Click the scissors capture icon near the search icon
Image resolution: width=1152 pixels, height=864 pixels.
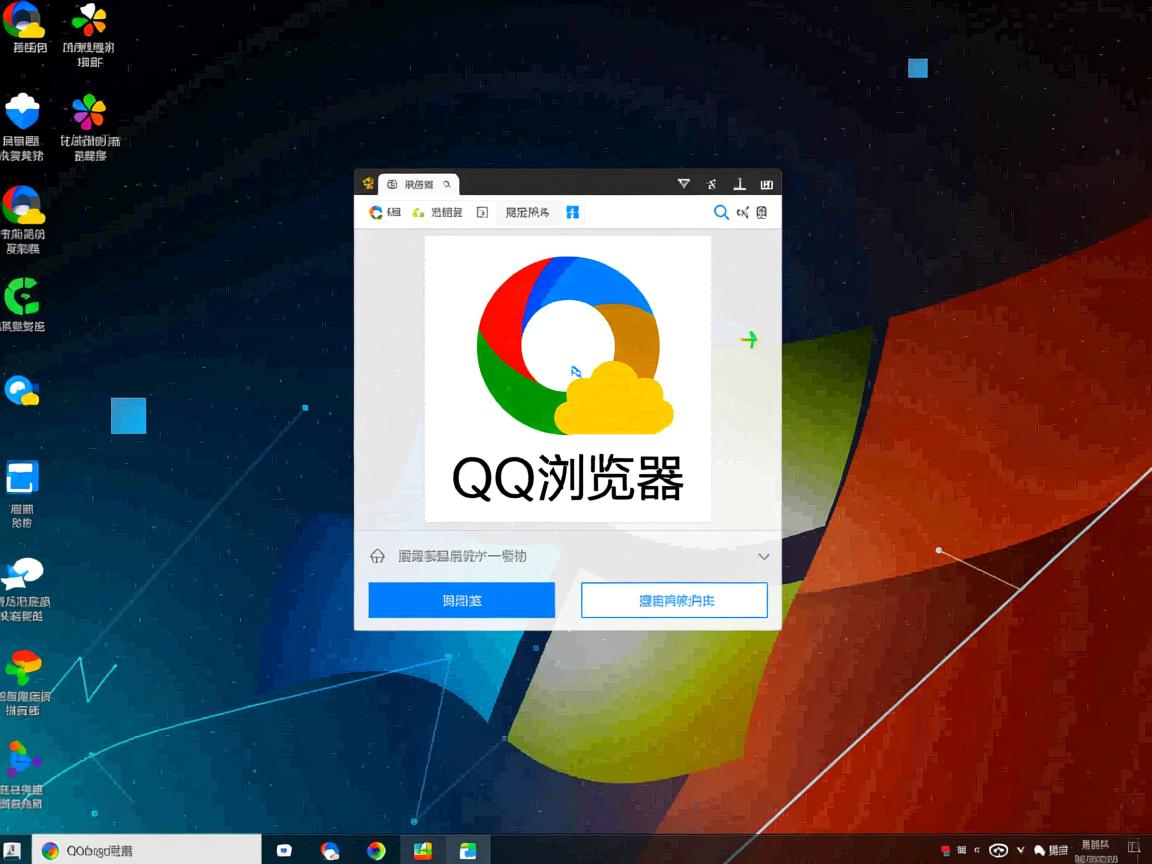coord(743,212)
